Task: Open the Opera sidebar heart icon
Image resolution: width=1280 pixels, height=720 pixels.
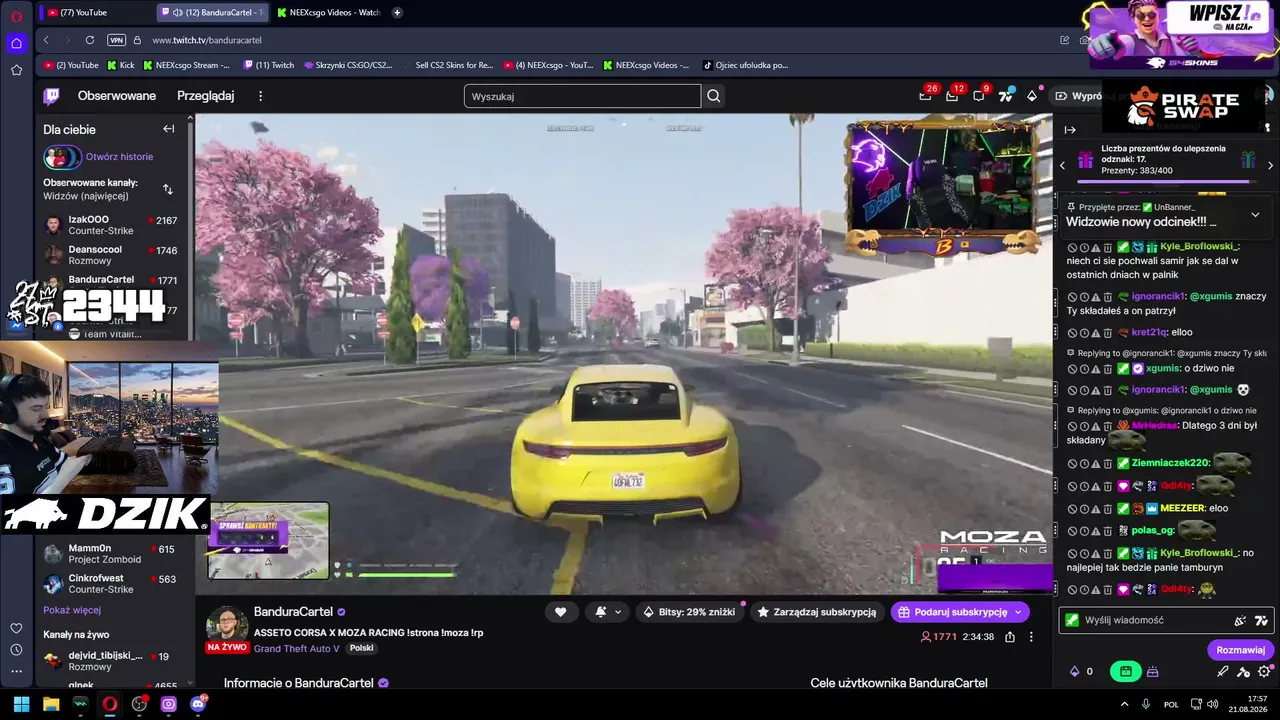Action: [x=16, y=628]
